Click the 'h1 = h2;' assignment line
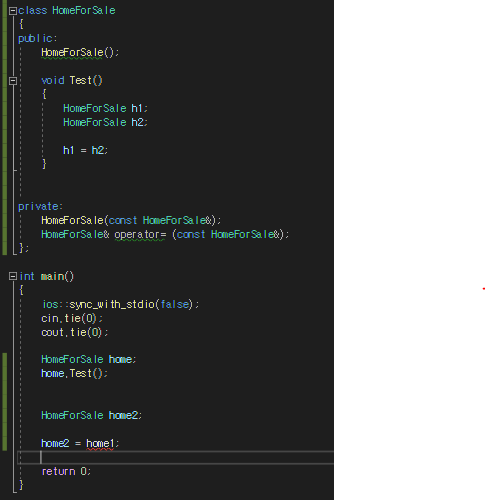Screen dimensions: 485x500 pos(86,150)
